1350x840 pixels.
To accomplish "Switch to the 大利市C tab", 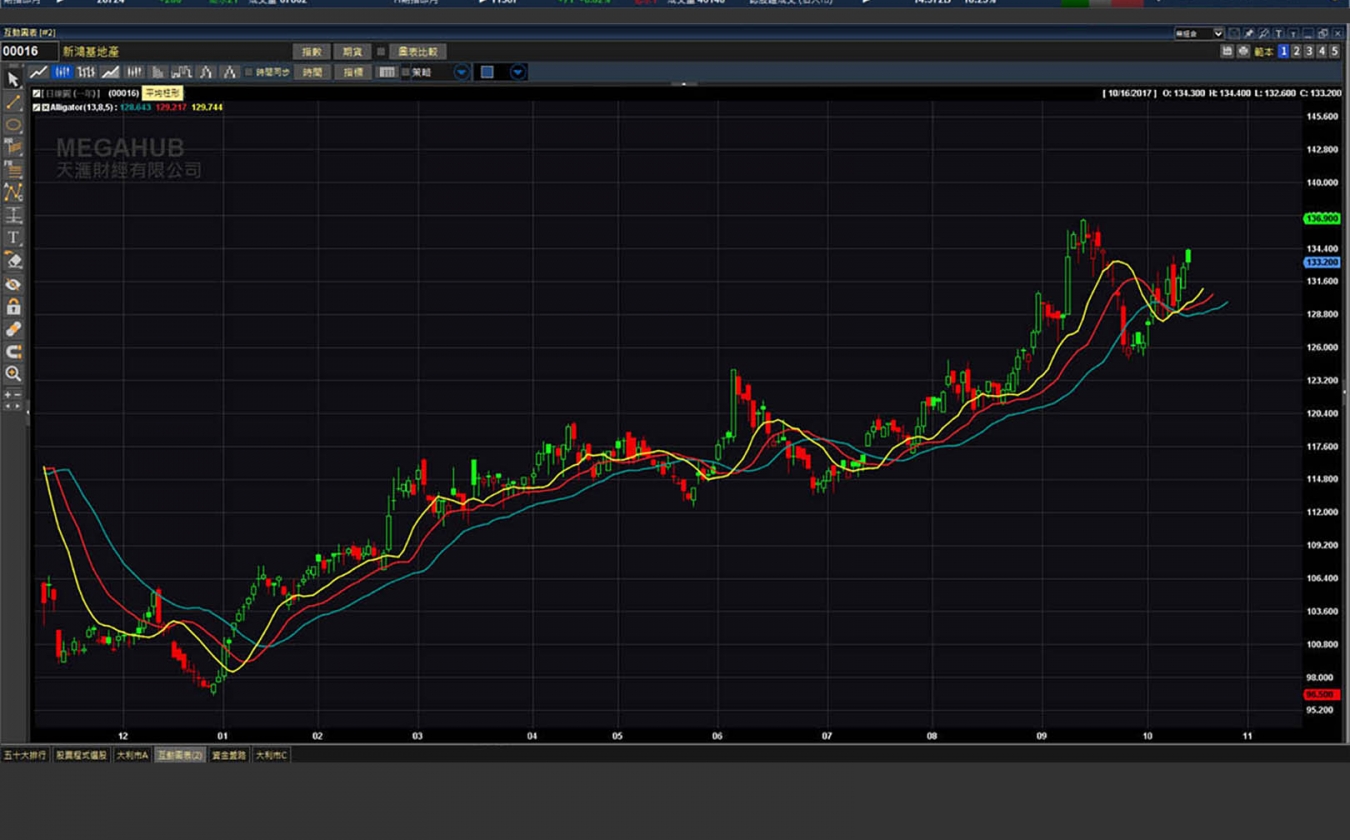I will [271, 755].
